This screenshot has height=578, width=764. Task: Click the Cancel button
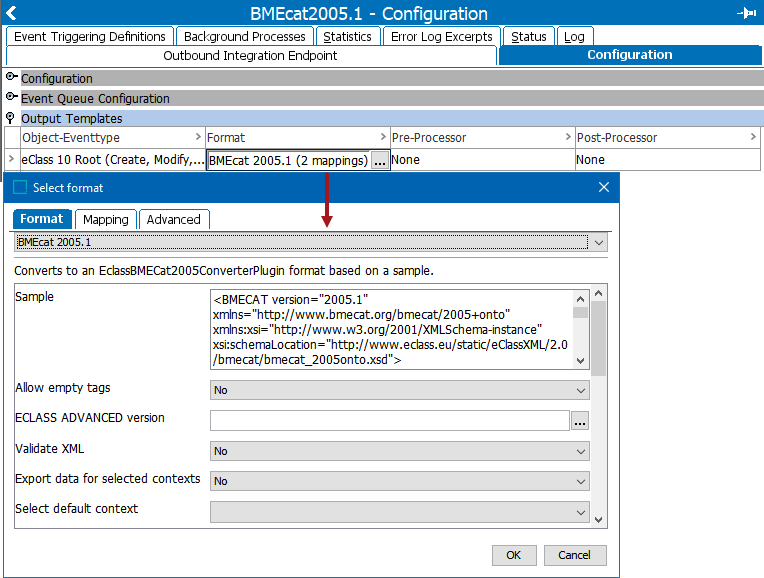[574, 555]
